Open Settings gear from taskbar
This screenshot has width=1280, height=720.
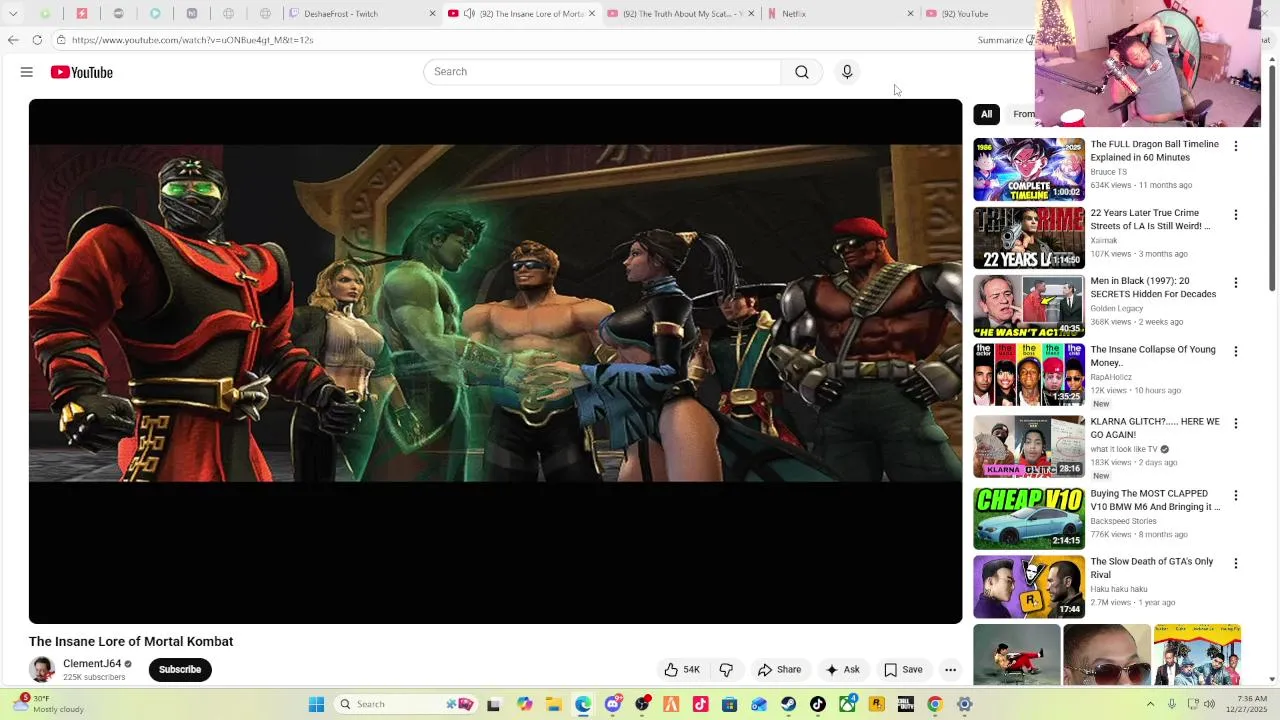[x=965, y=704]
